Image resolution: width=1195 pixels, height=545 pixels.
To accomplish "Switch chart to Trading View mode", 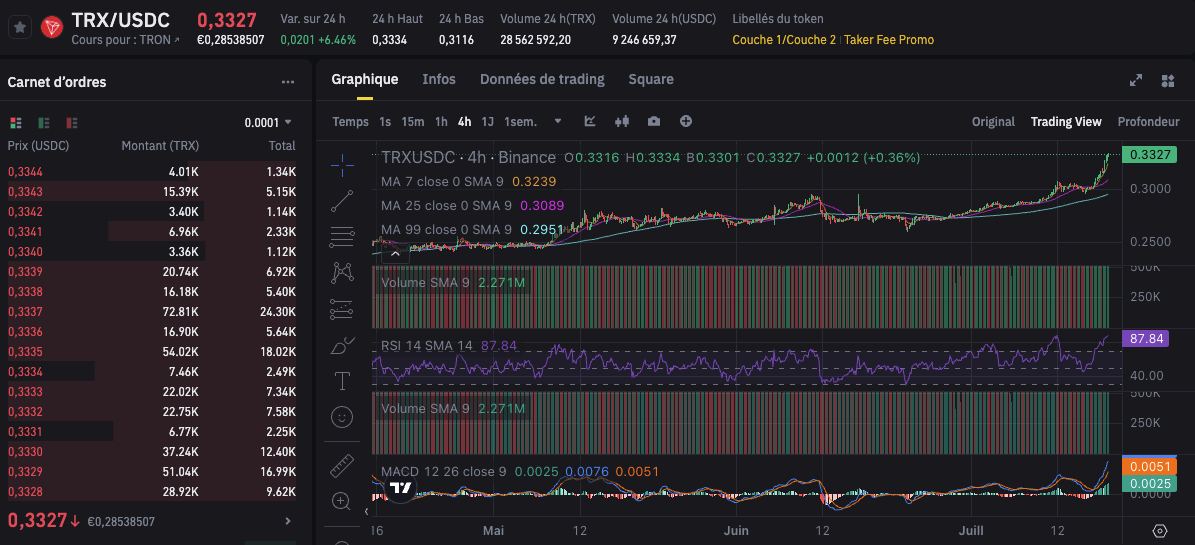I will 1065,122.
